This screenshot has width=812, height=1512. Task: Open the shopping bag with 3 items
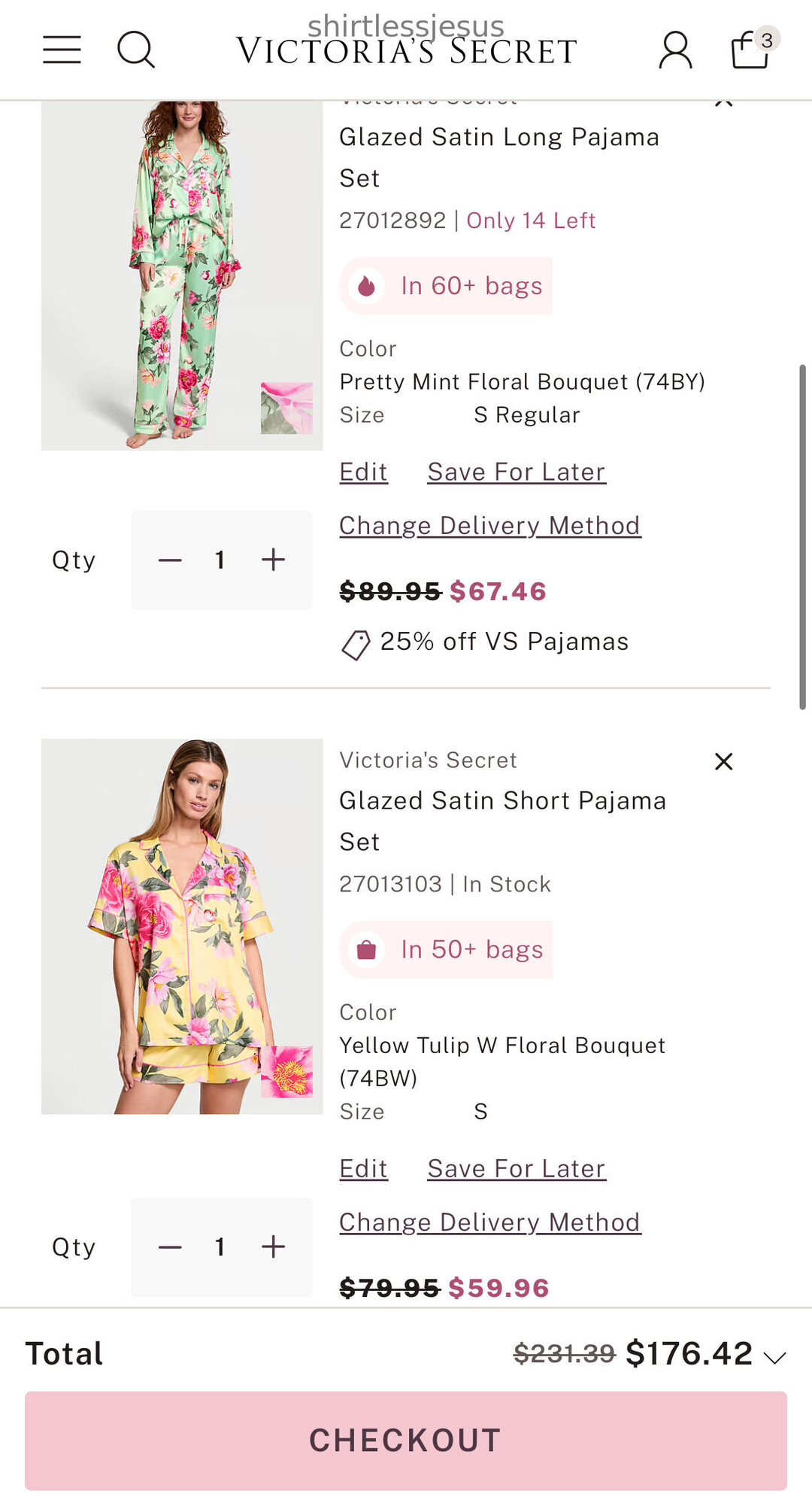[x=751, y=50]
